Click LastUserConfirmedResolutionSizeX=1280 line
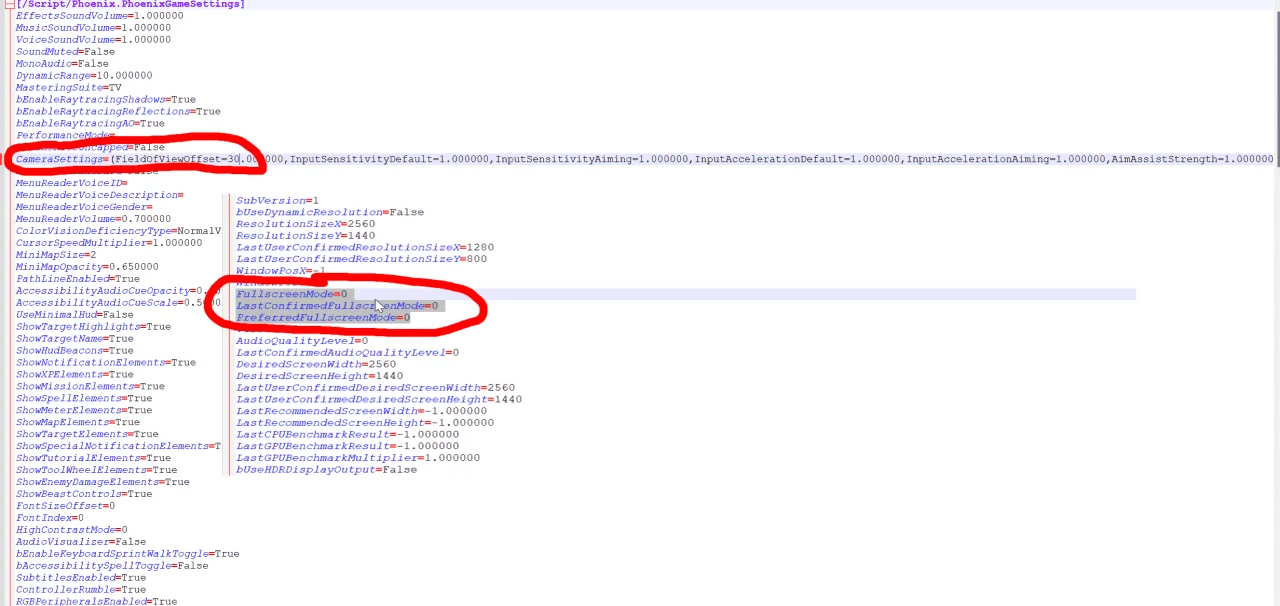The image size is (1280, 606). (x=365, y=248)
